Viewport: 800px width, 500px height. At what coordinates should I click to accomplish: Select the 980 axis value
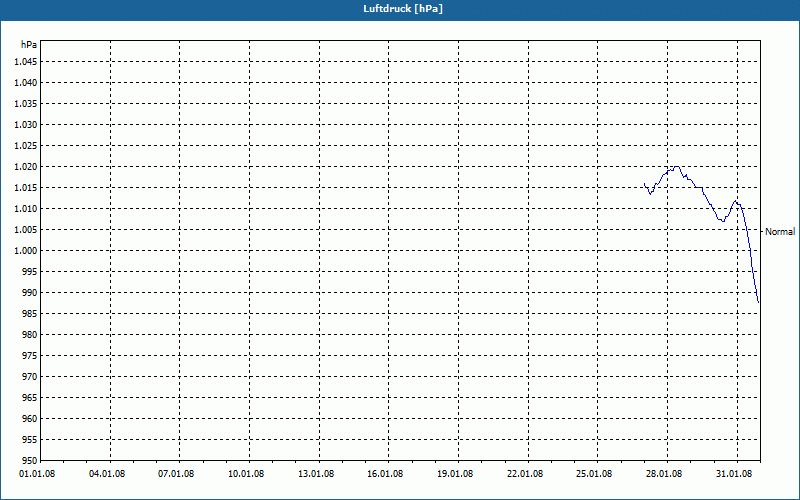(30, 335)
